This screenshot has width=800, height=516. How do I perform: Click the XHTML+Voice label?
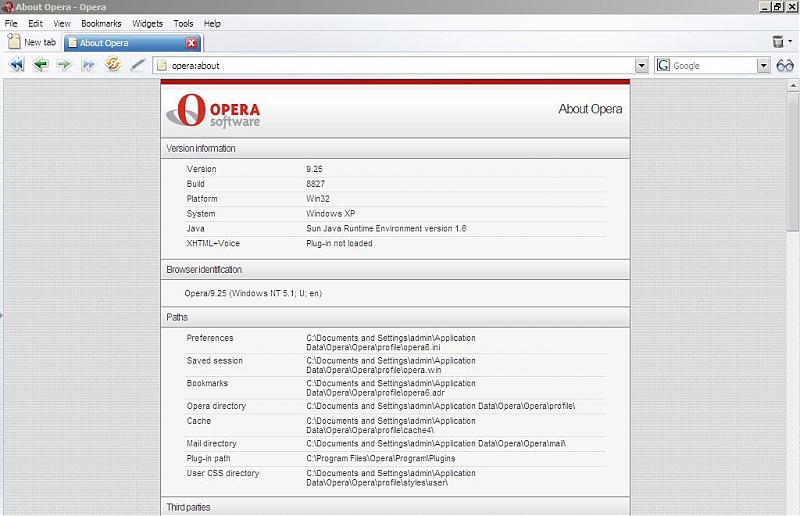click(x=213, y=243)
